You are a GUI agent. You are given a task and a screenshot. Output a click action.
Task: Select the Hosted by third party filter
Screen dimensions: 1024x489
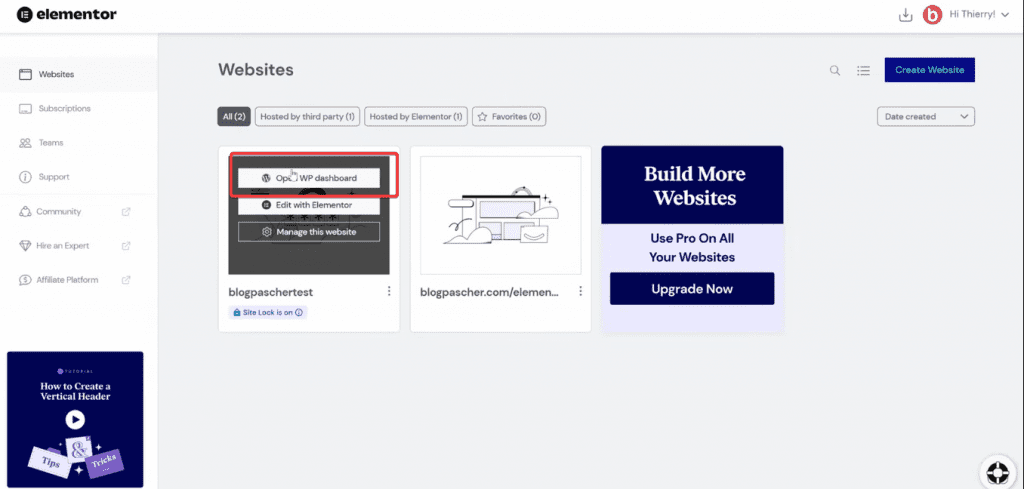[x=307, y=117]
